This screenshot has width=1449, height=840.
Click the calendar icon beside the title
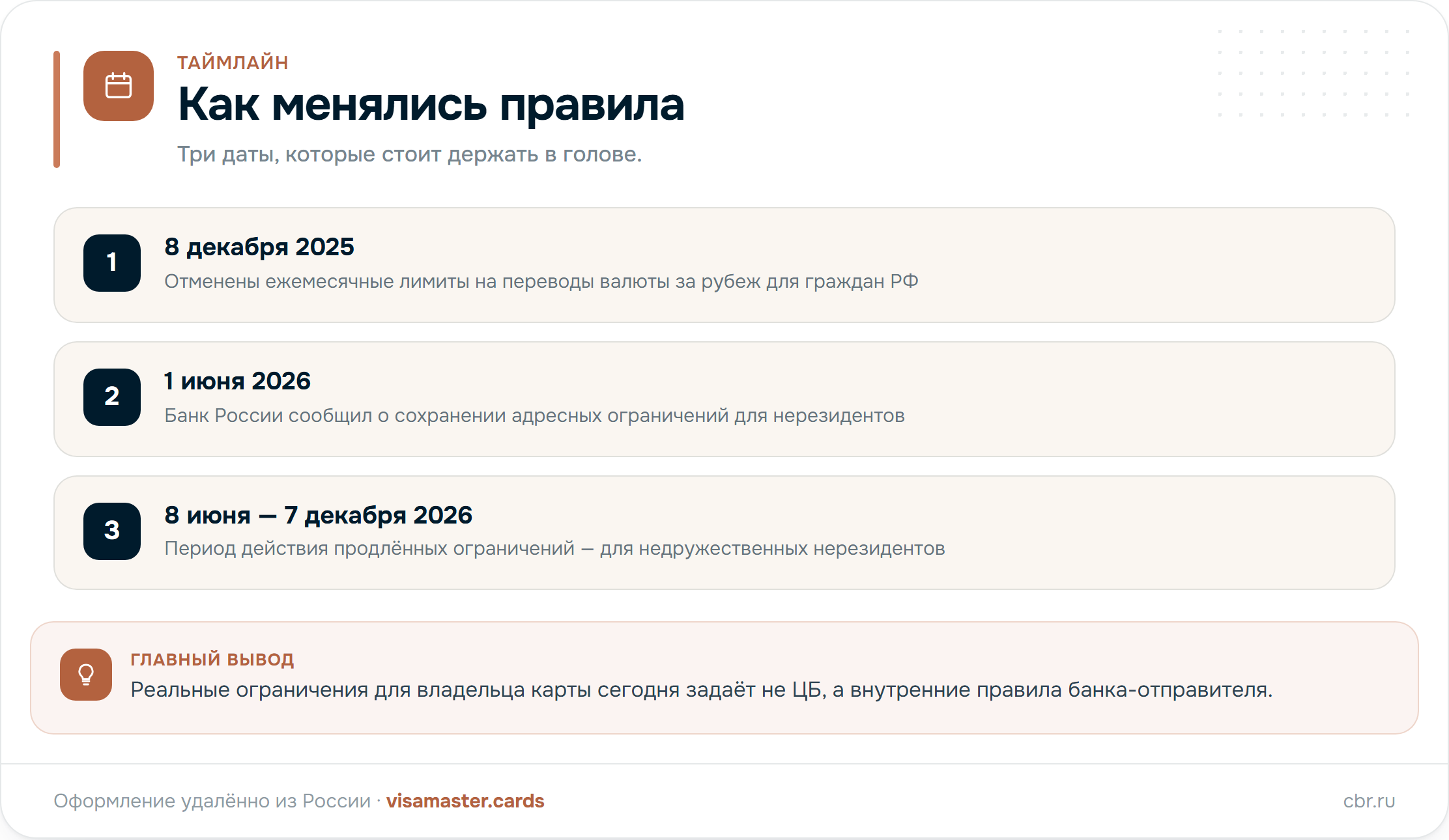click(119, 86)
